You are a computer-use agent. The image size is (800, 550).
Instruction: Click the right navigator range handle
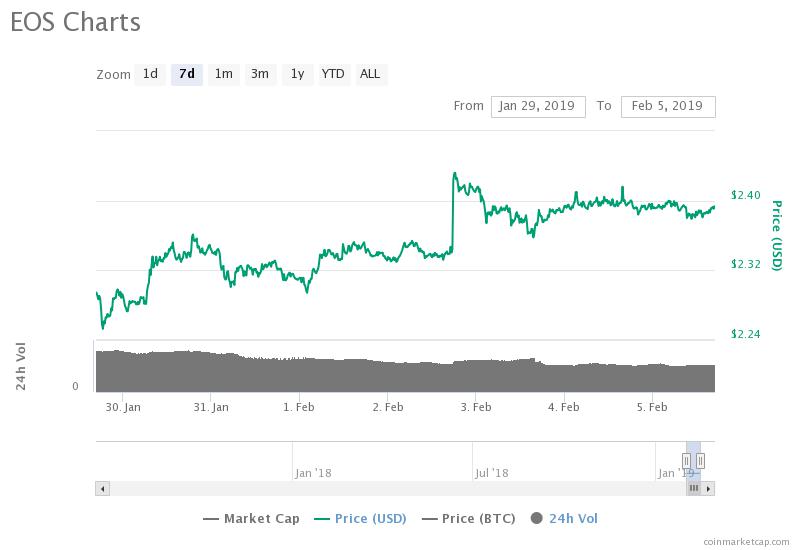point(701,461)
